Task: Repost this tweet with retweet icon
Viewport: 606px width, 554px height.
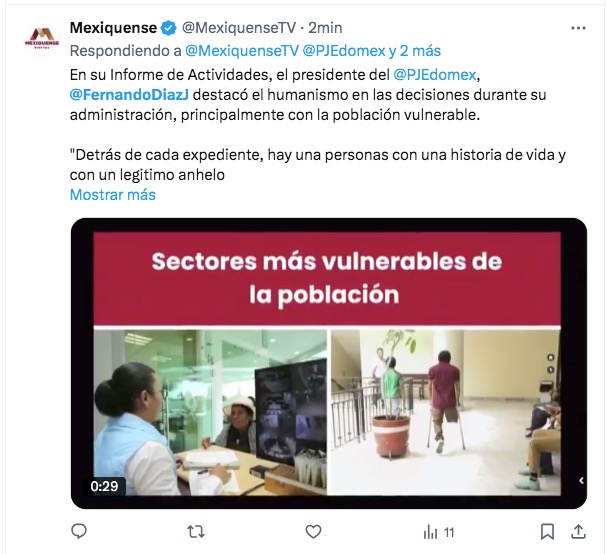Action: [196, 532]
